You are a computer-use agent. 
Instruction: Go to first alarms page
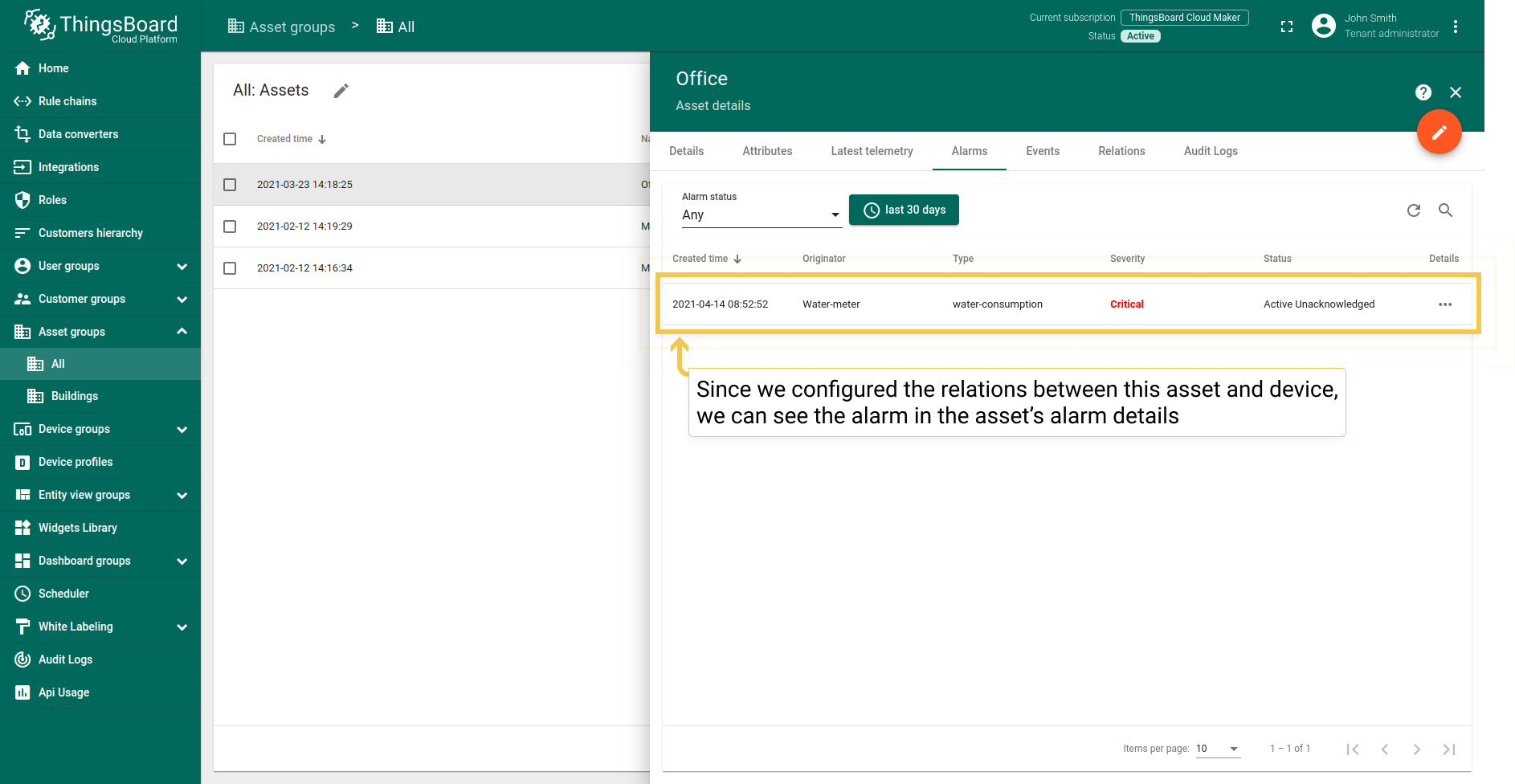click(1353, 749)
